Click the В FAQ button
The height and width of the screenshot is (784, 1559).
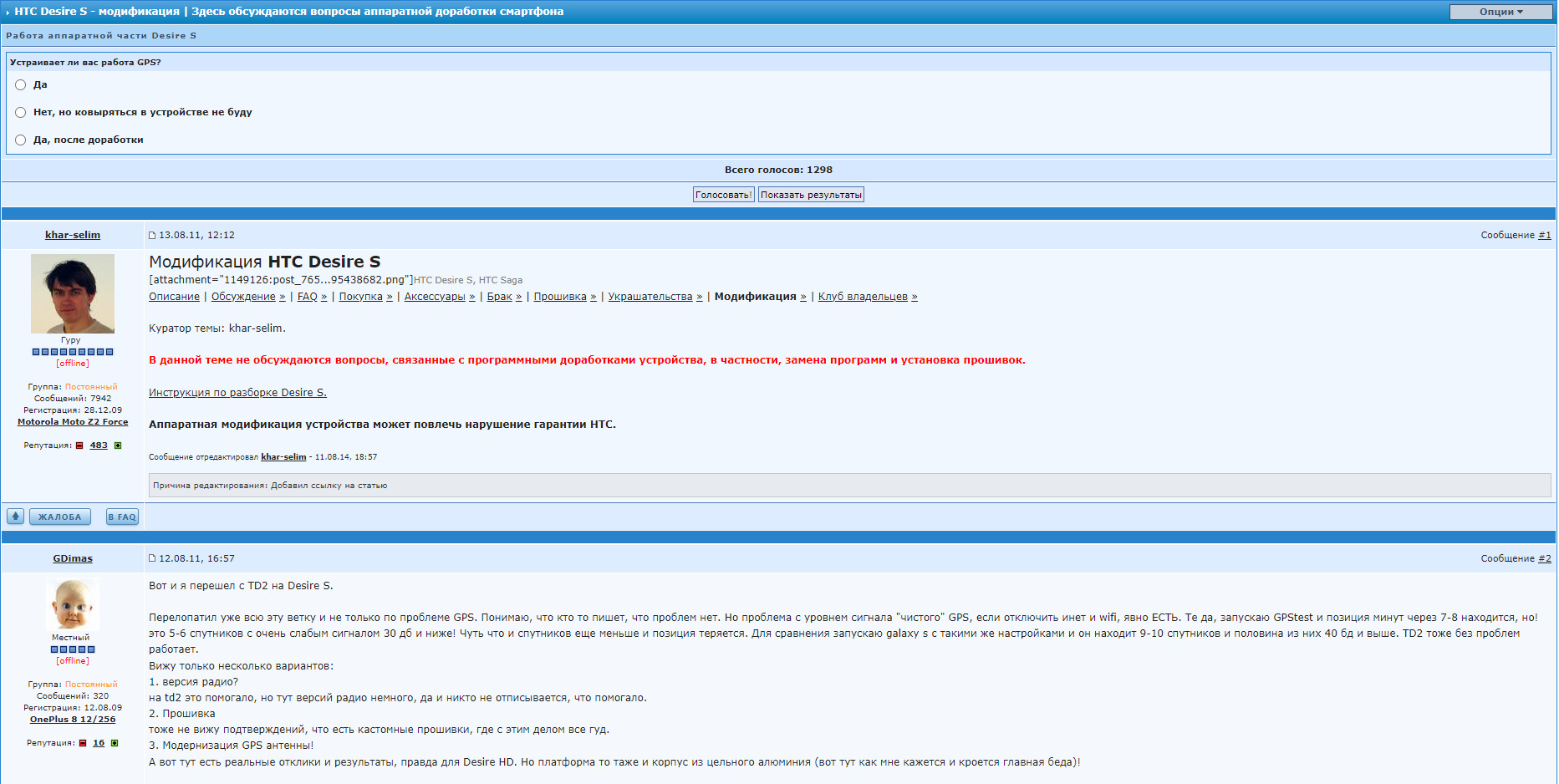click(x=122, y=517)
